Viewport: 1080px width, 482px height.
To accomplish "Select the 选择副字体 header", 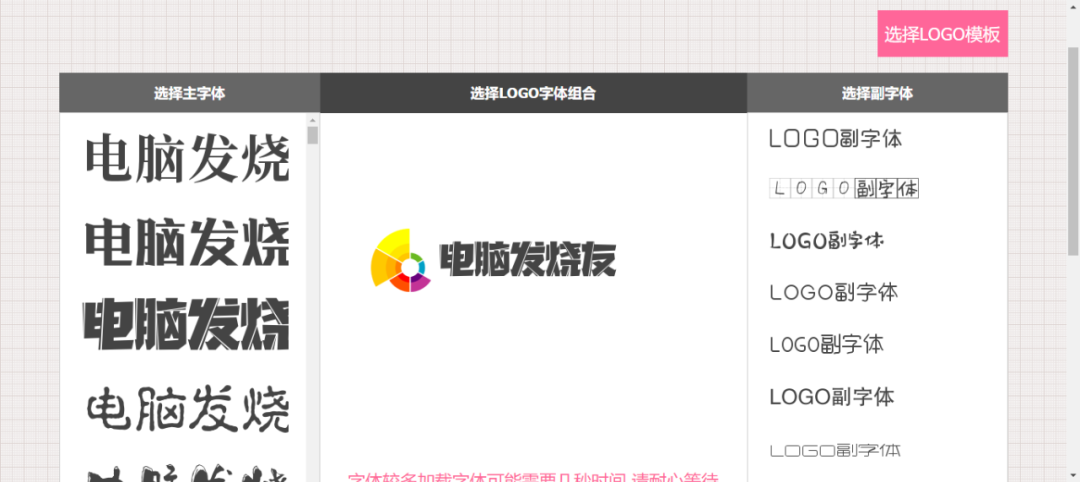I will (x=877, y=93).
